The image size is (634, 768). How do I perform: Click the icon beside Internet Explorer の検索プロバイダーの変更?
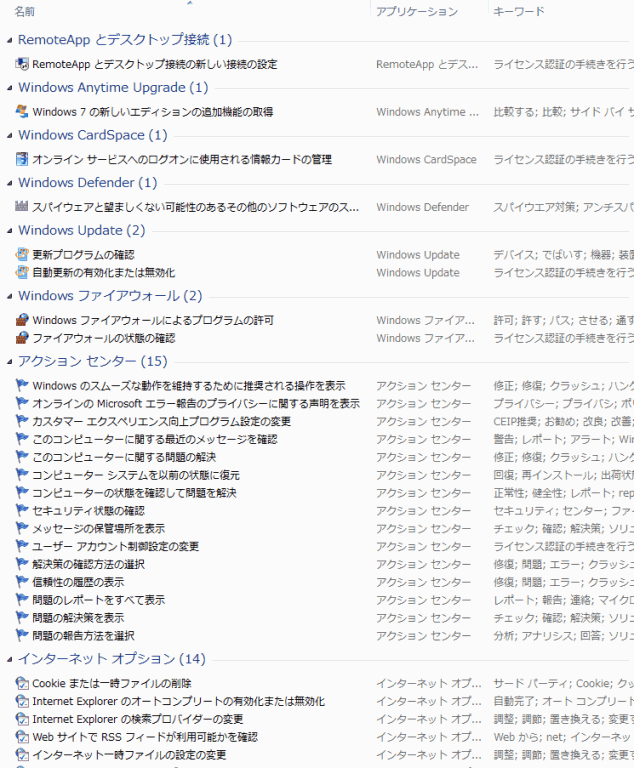tap(22, 719)
